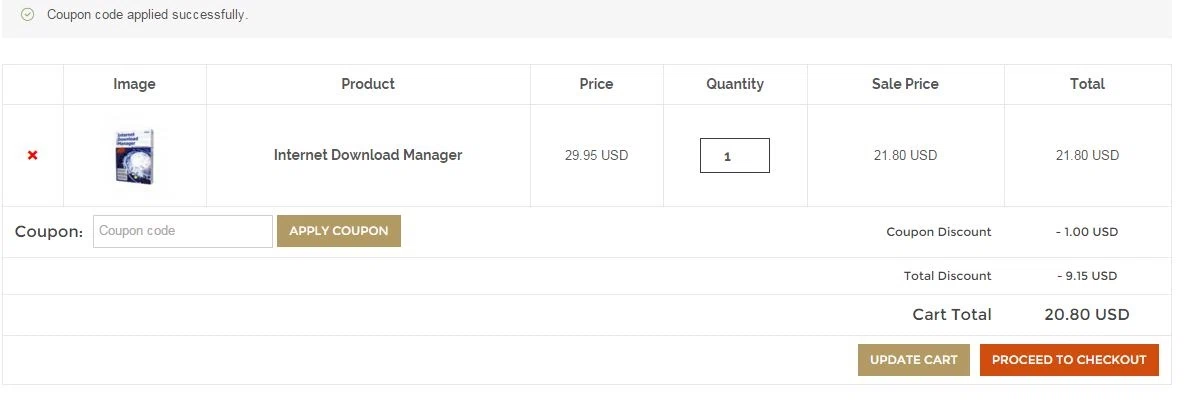The height and width of the screenshot is (405, 1195).
Task: Open the Internet Download Manager product link
Action: [x=368, y=155]
